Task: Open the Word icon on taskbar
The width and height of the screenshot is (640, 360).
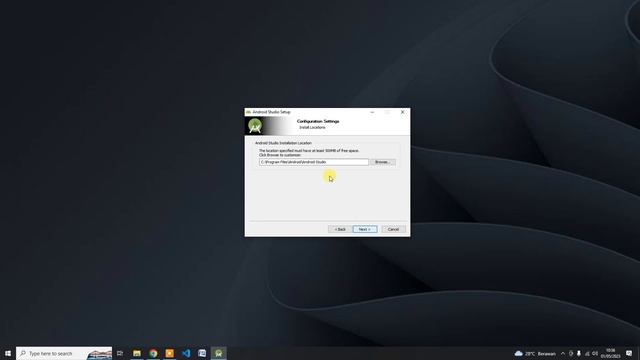Action: point(202,353)
